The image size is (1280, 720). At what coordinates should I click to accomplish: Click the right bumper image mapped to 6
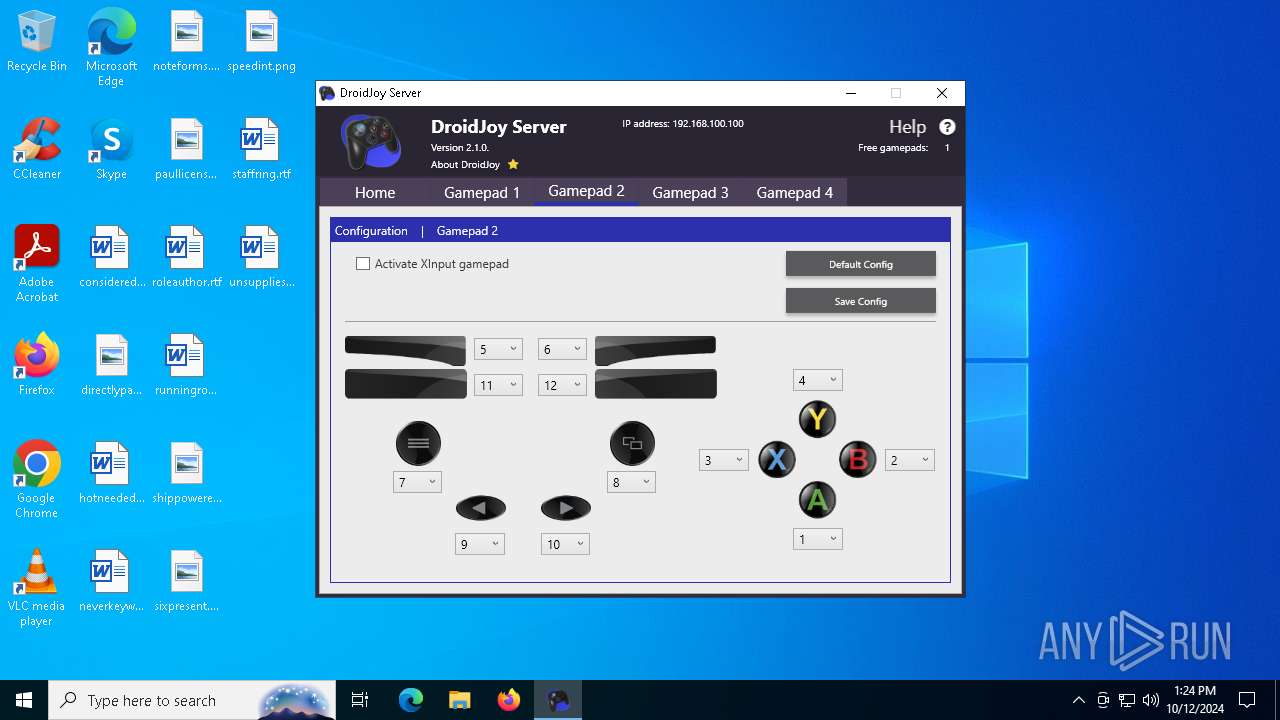(655, 350)
